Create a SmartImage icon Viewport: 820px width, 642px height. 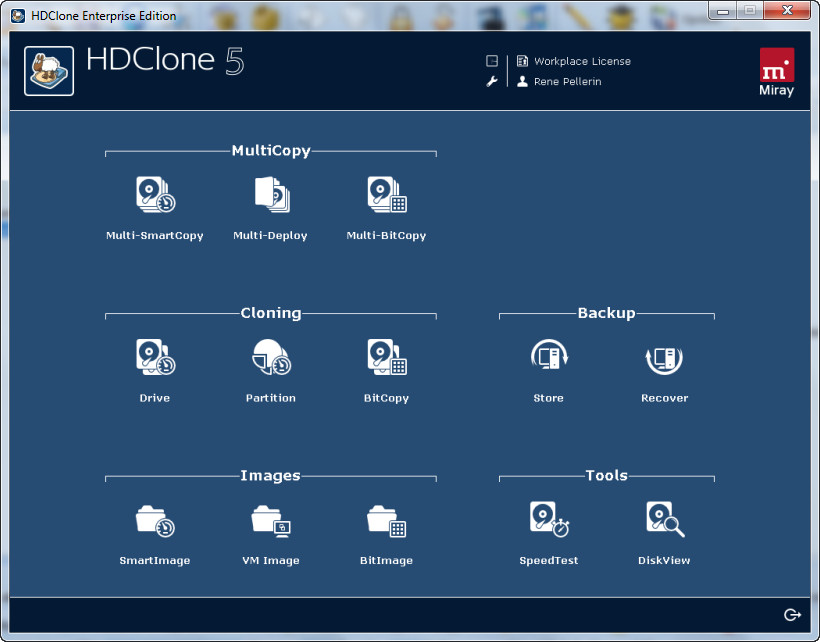(155, 521)
